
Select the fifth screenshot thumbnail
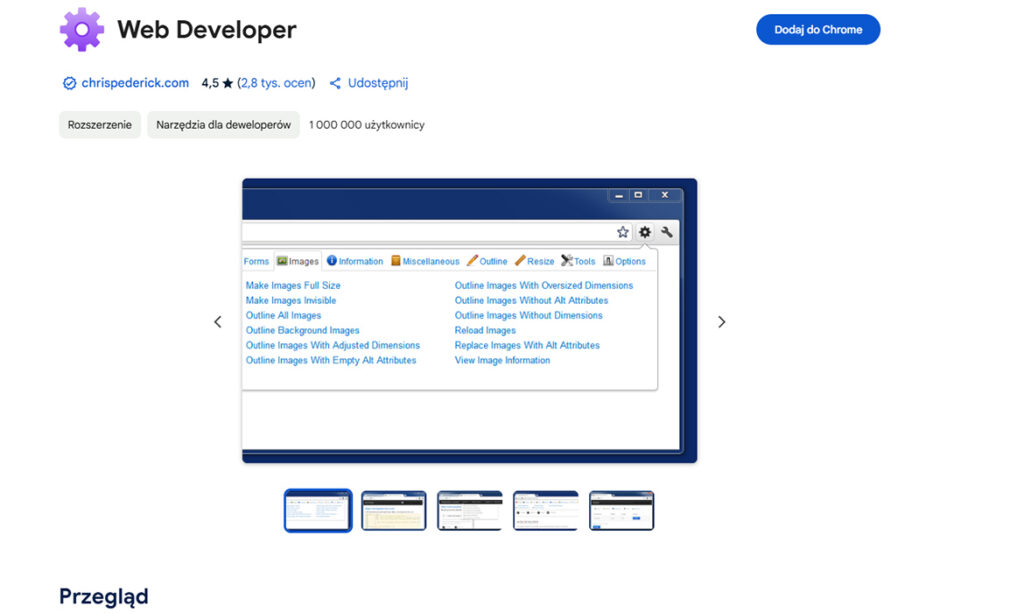click(621, 511)
